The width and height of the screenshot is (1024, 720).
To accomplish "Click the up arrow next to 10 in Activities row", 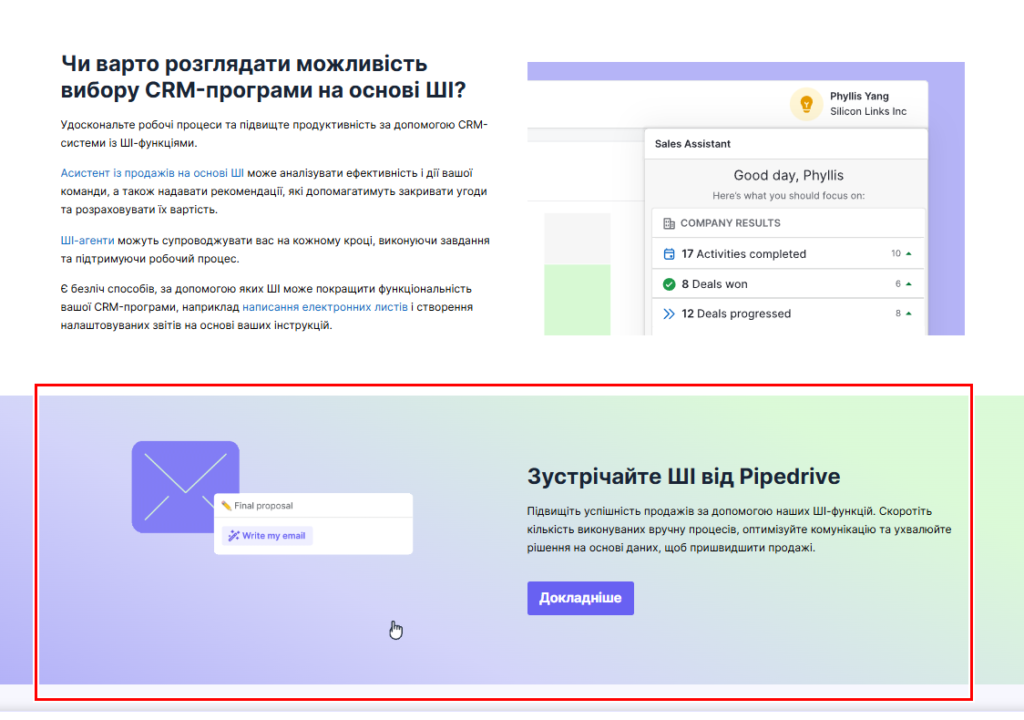I will click(x=908, y=254).
